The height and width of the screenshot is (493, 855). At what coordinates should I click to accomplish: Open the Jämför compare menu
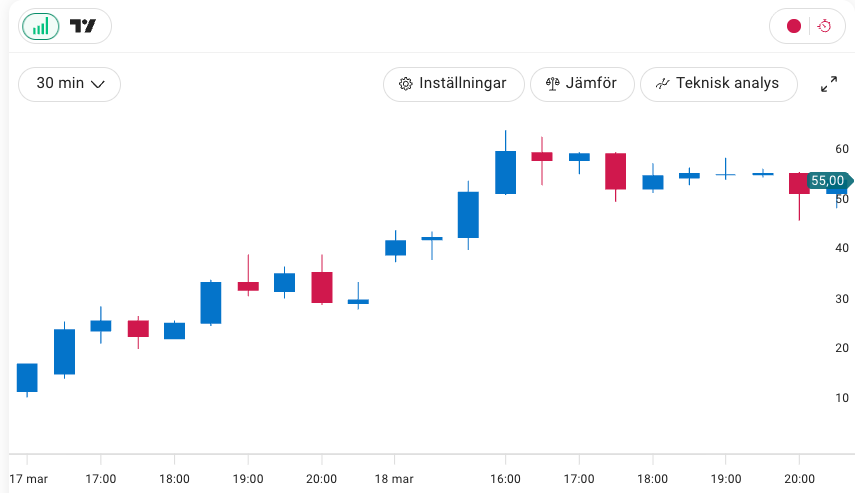point(582,84)
